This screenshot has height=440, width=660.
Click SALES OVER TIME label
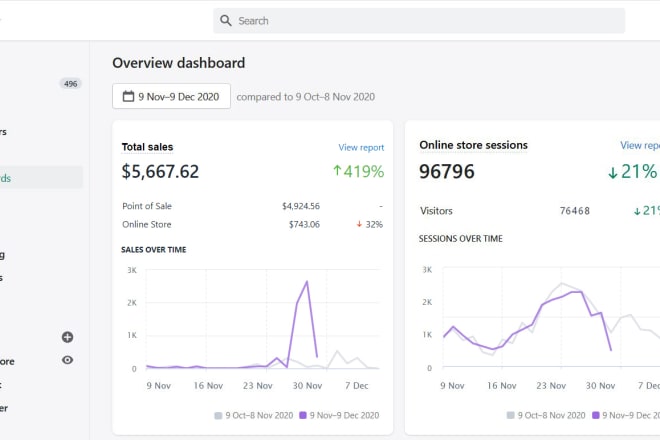click(154, 250)
